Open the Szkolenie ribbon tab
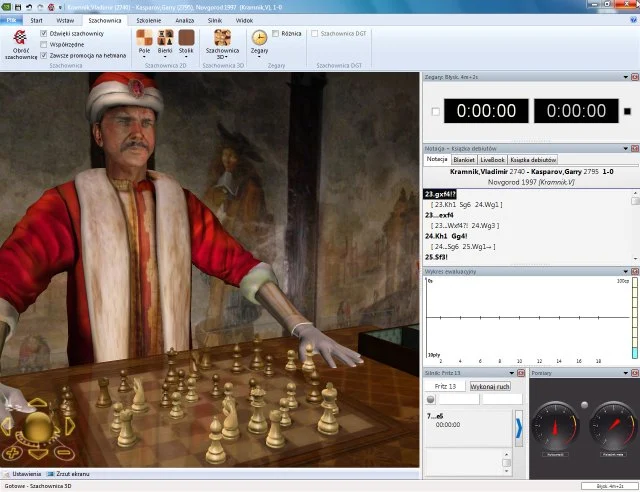The width and height of the screenshot is (640, 492). pyautogui.click(x=149, y=19)
